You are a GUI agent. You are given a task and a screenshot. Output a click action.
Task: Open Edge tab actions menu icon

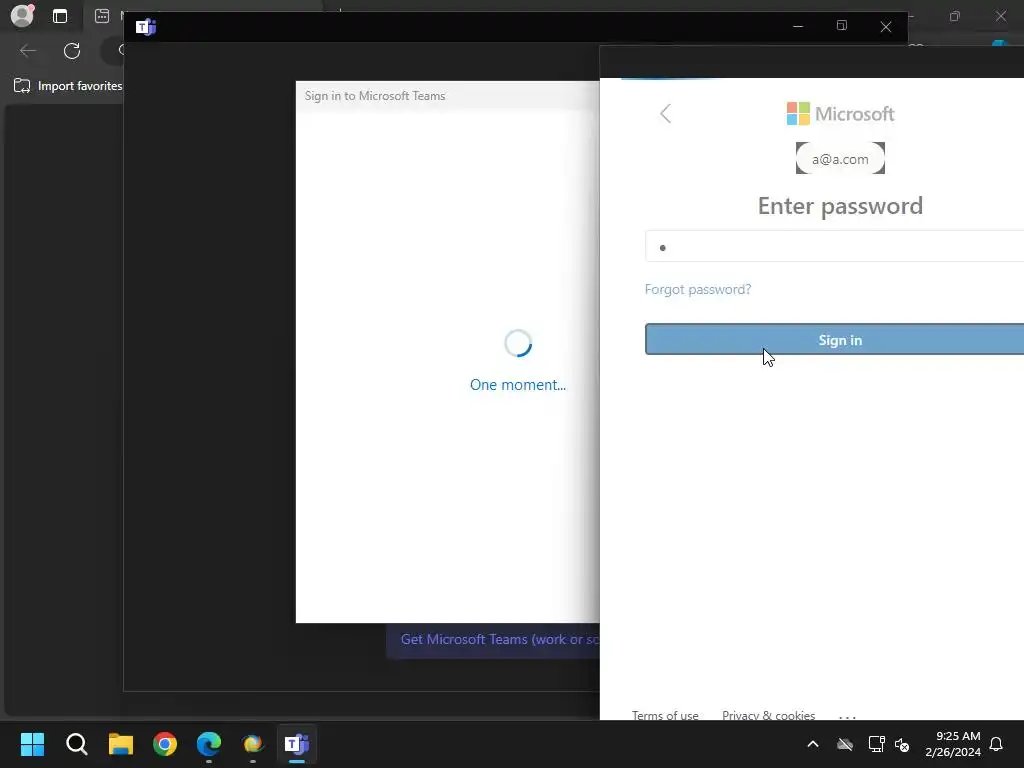tap(60, 16)
